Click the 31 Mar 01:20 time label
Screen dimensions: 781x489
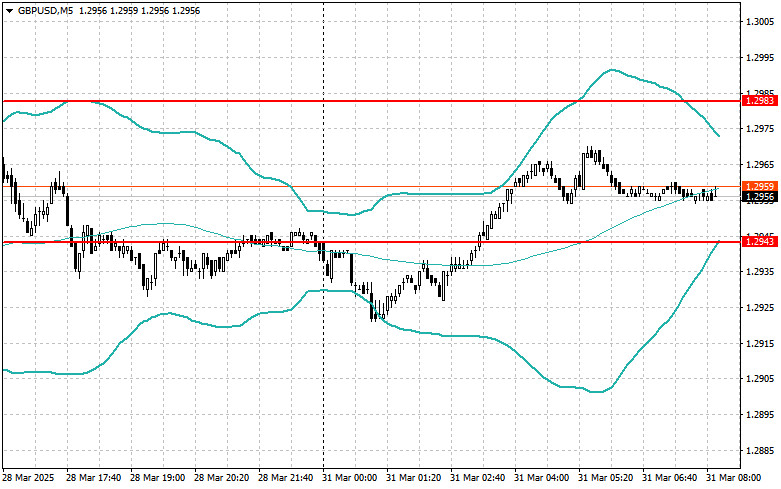413,478
